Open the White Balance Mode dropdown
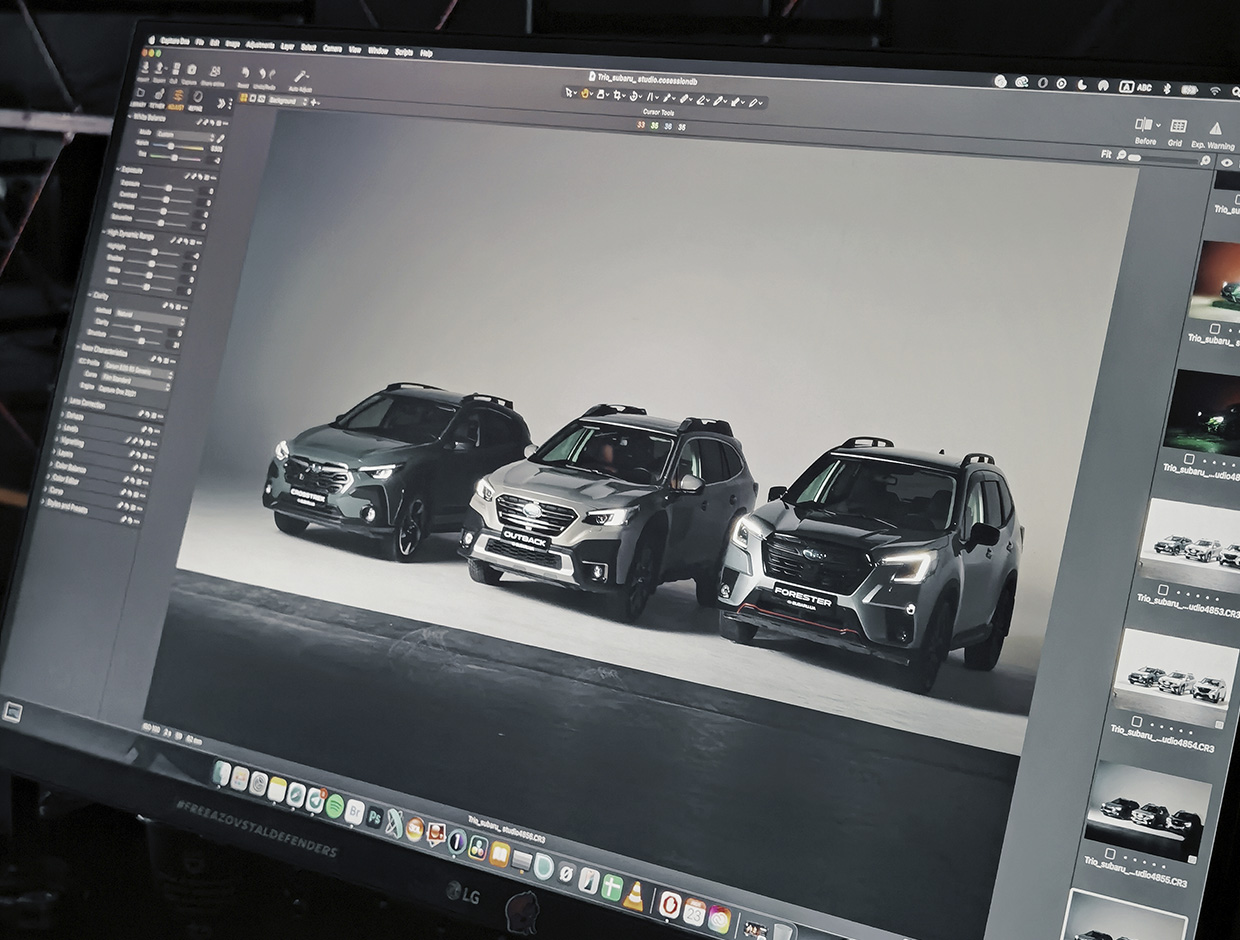The width and height of the screenshot is (1240, 940). [186, 135]
